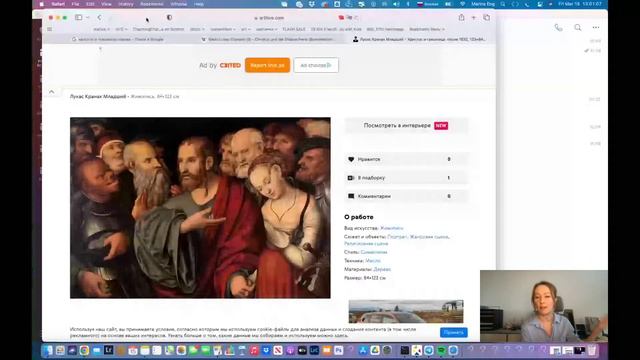The width and height of the screenshot is (640, 360).
Task: Click the presenter webcam video thumbnail
Action: click(x=544, y=306)
